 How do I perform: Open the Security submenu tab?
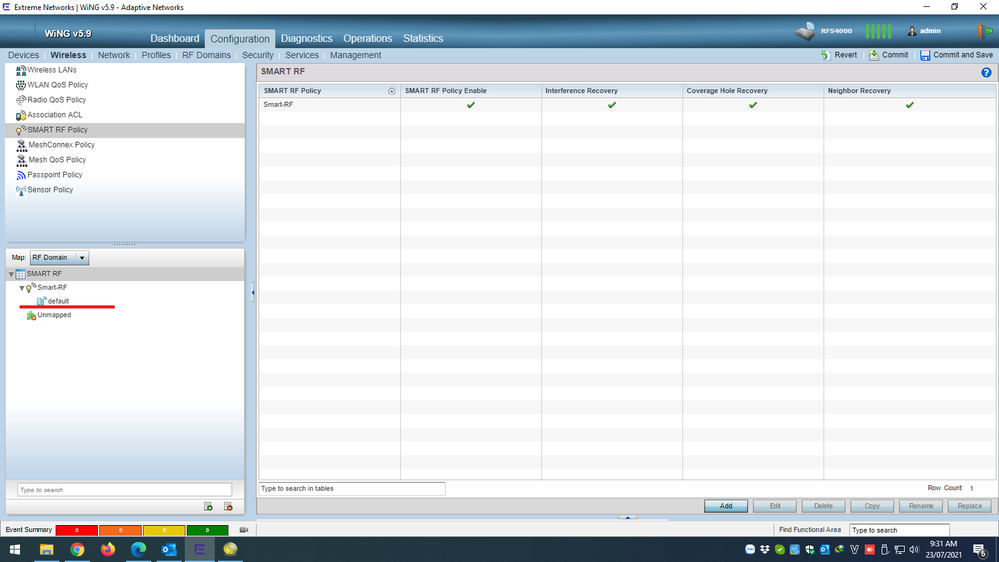257,55
